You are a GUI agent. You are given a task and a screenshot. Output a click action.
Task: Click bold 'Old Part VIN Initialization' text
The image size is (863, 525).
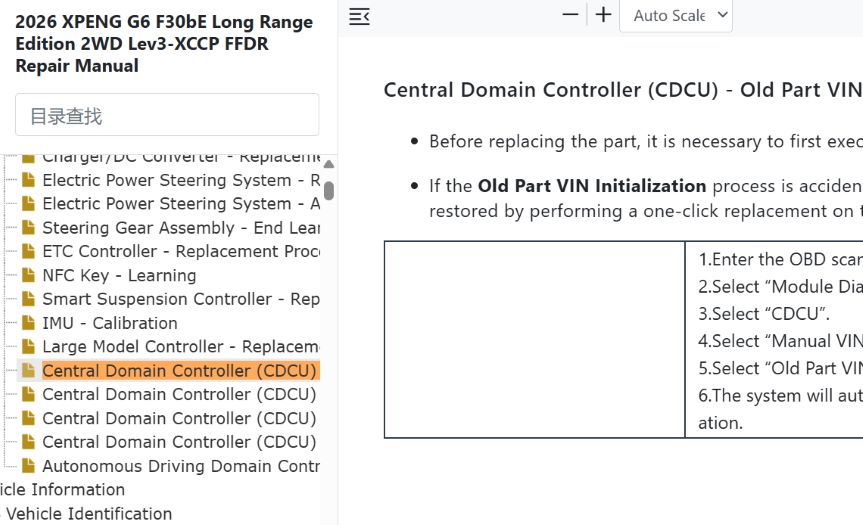592,186
